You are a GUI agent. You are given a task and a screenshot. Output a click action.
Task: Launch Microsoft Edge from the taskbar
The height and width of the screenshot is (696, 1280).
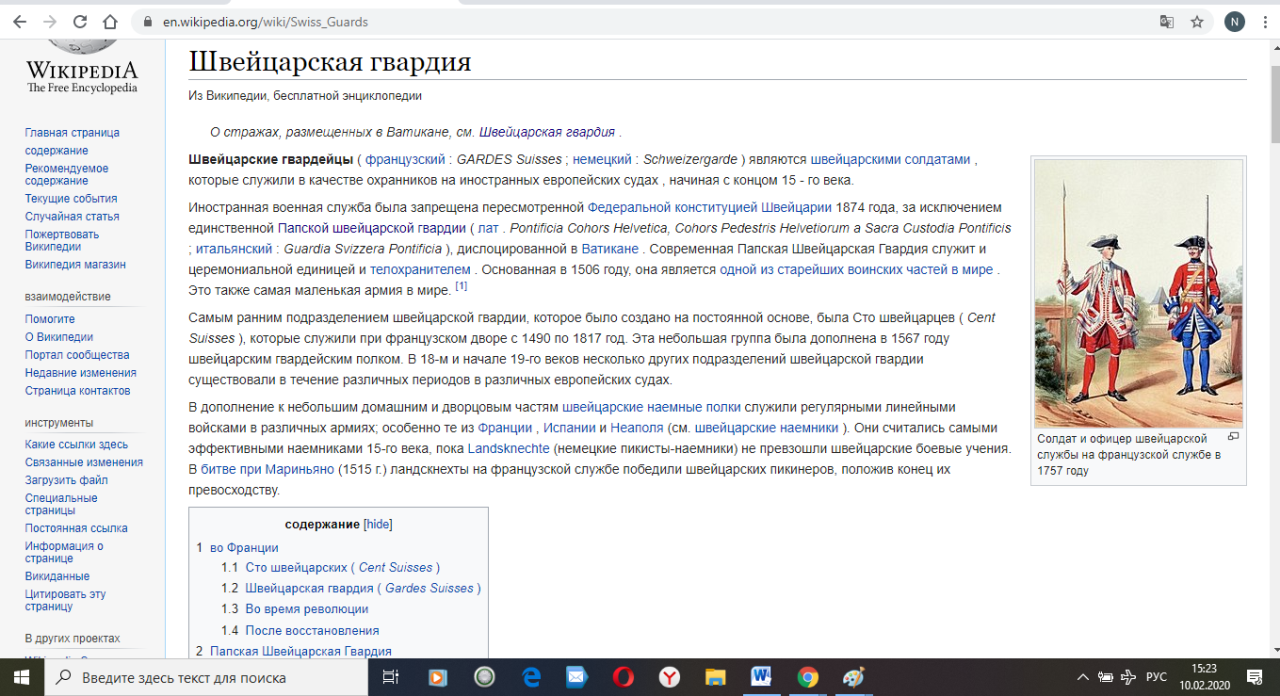(x=531, y=677)
